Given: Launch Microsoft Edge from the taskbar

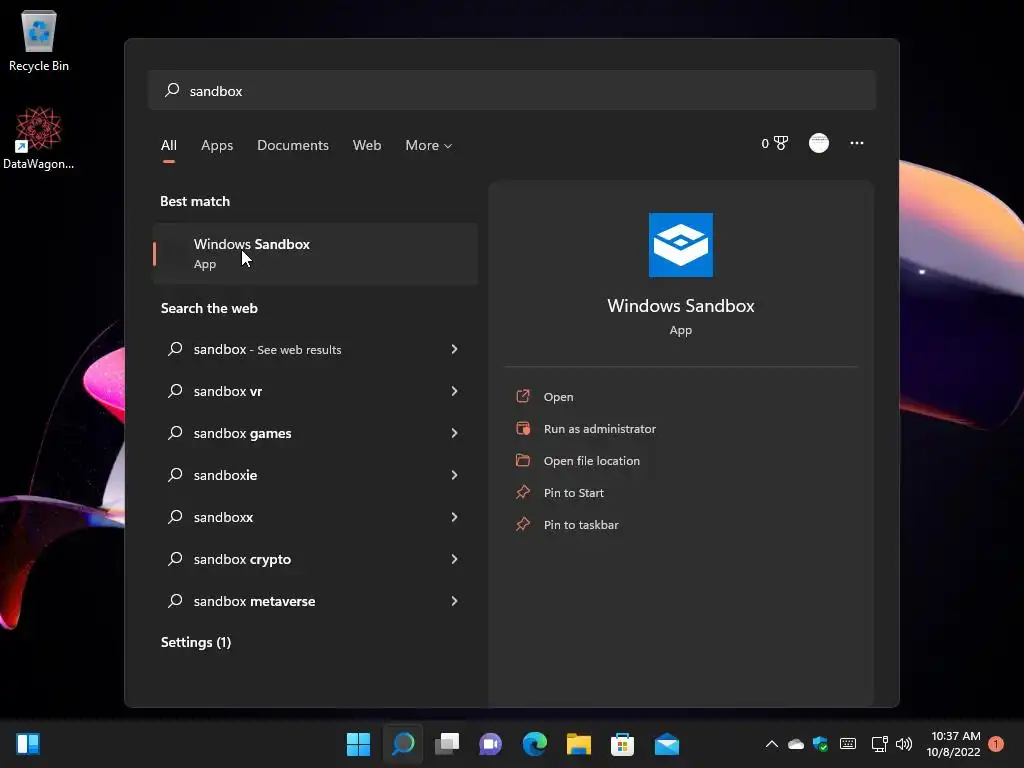Looking at the screenshot, I should pyautogui.click(x=535, y=744).
